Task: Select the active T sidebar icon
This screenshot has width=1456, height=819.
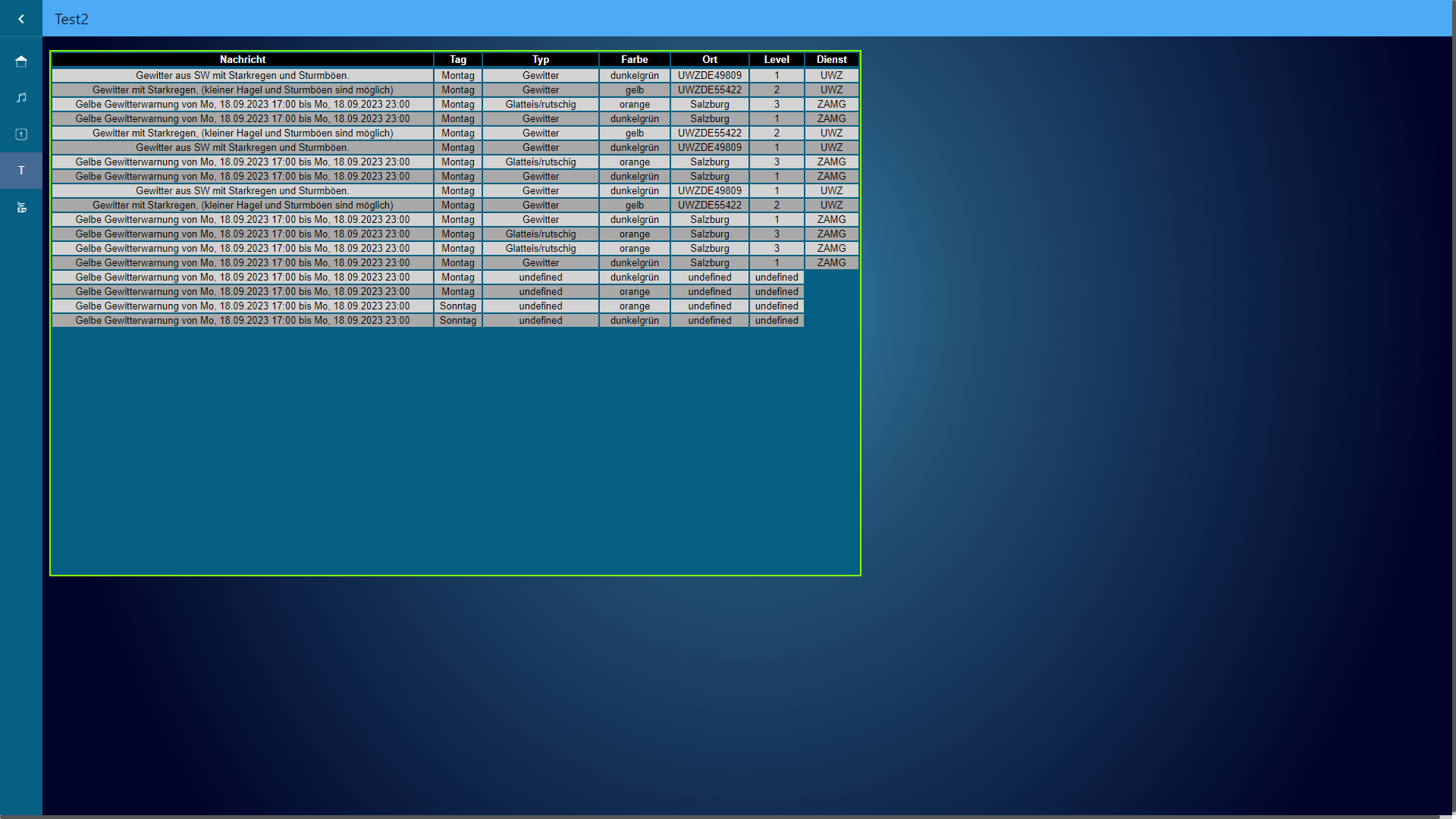Action: (21, 171)
